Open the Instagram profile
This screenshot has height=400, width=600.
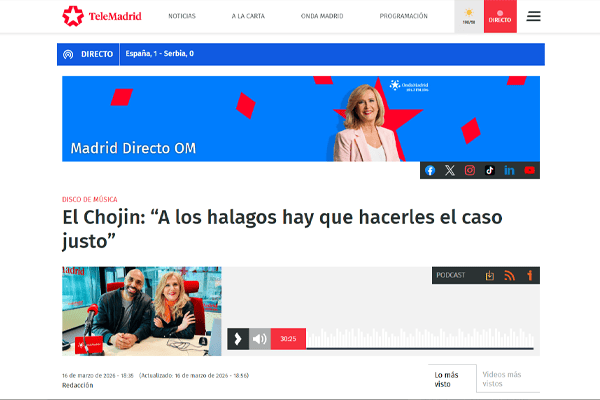(x=470, y=170)
